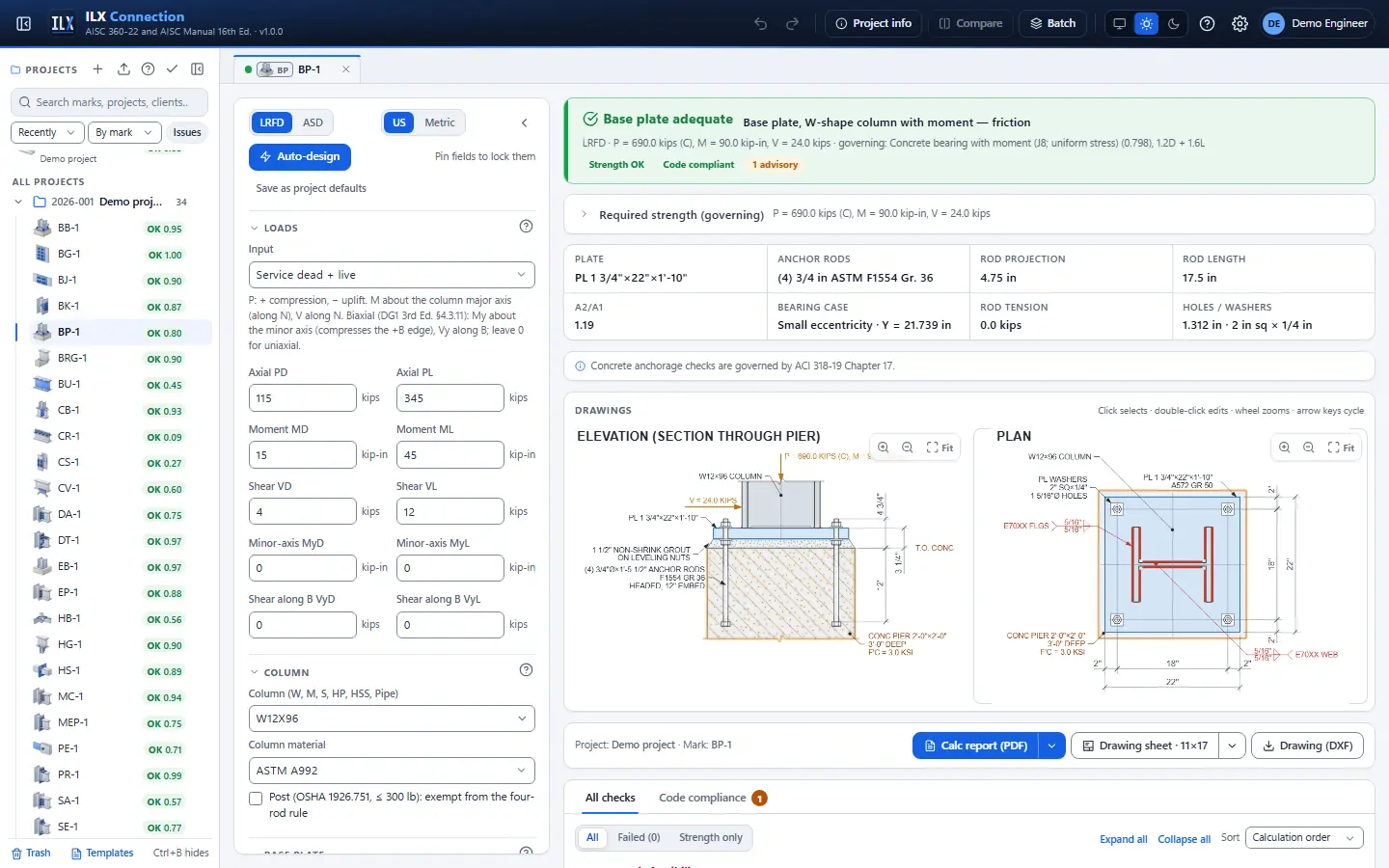Filter checks by Failed (0)
1389x868 pixels.
point(639,837)
